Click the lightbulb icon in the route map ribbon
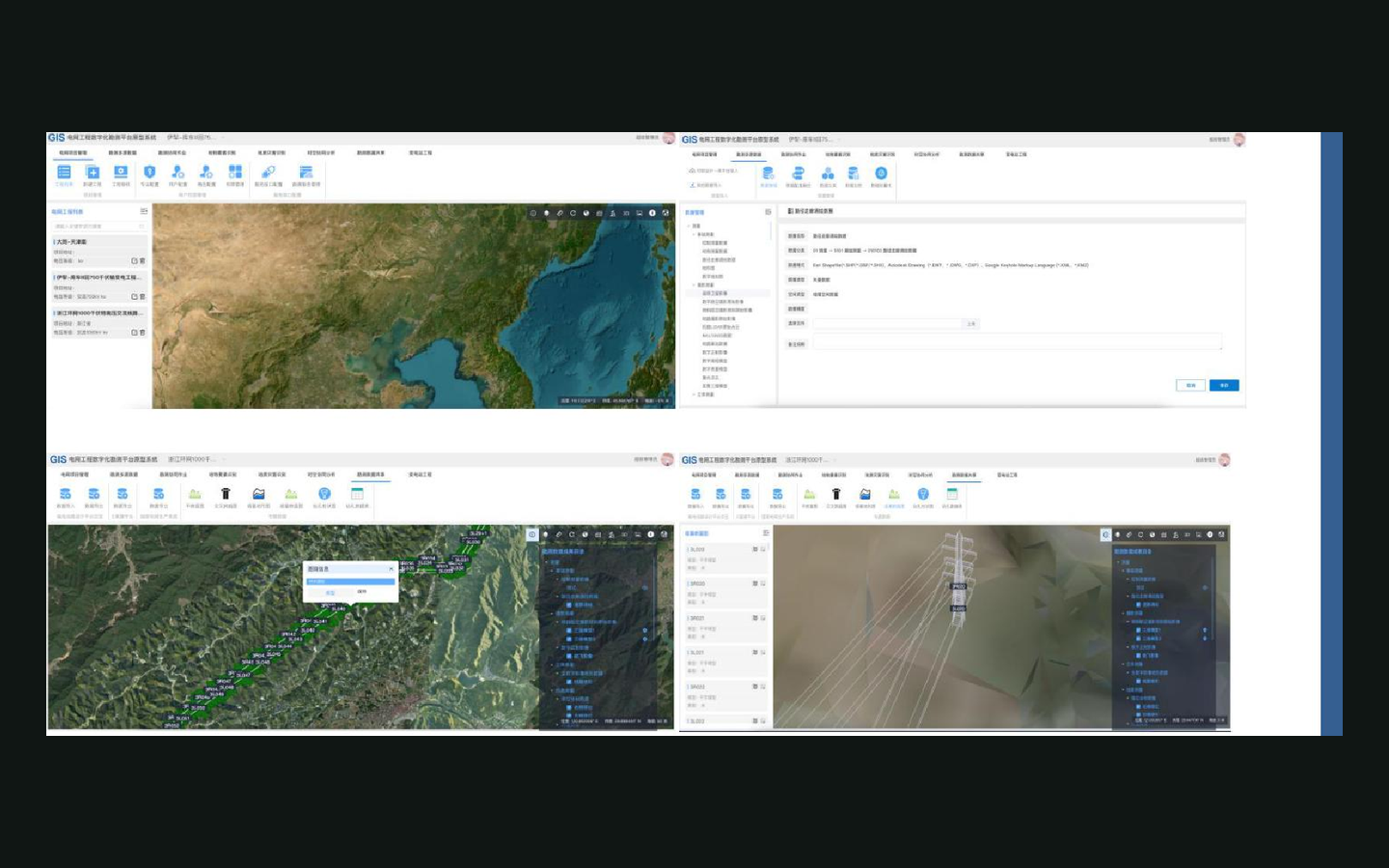 click(x=324, y=494)
